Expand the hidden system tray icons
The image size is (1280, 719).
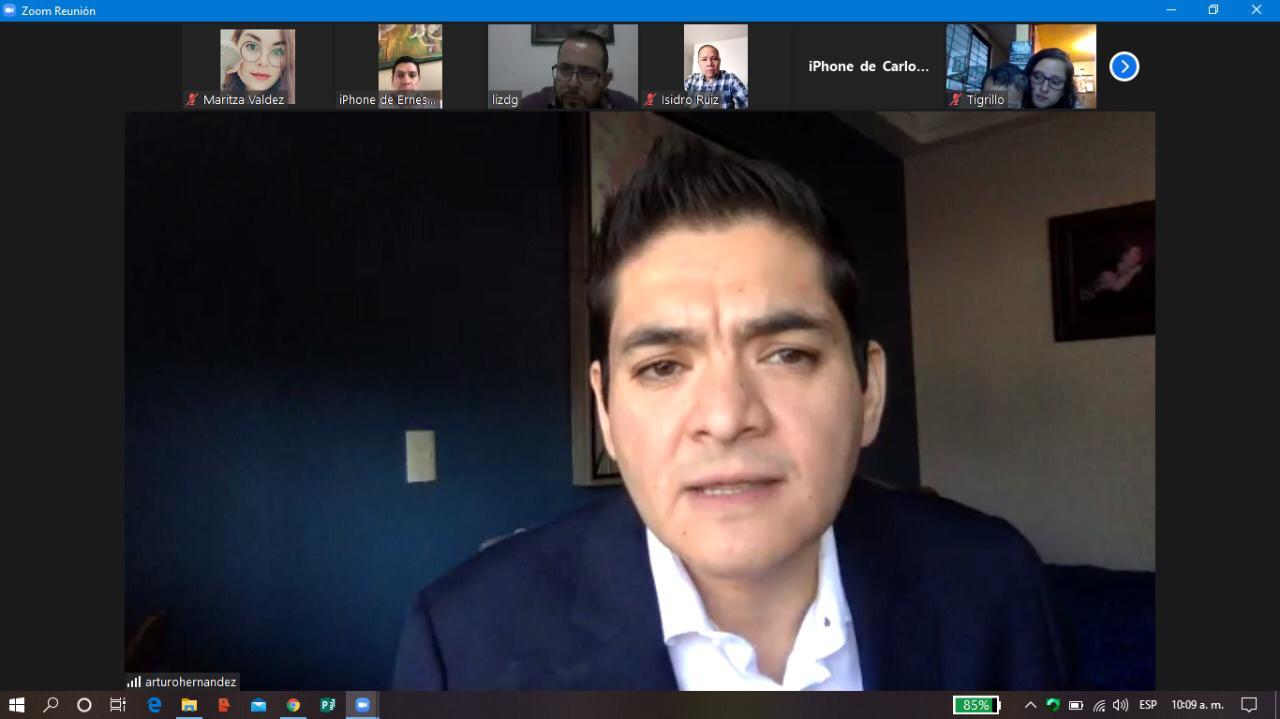coord(1030,705)
